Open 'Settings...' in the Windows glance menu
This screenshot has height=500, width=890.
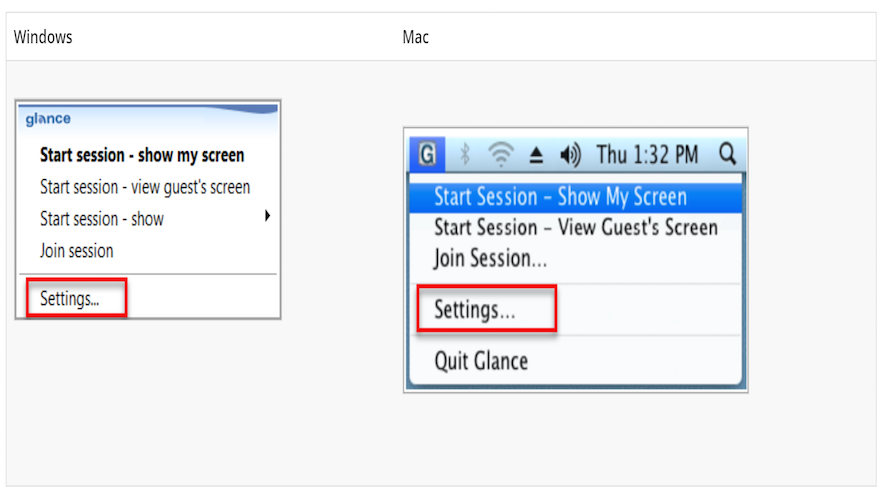tap(70, 297)
